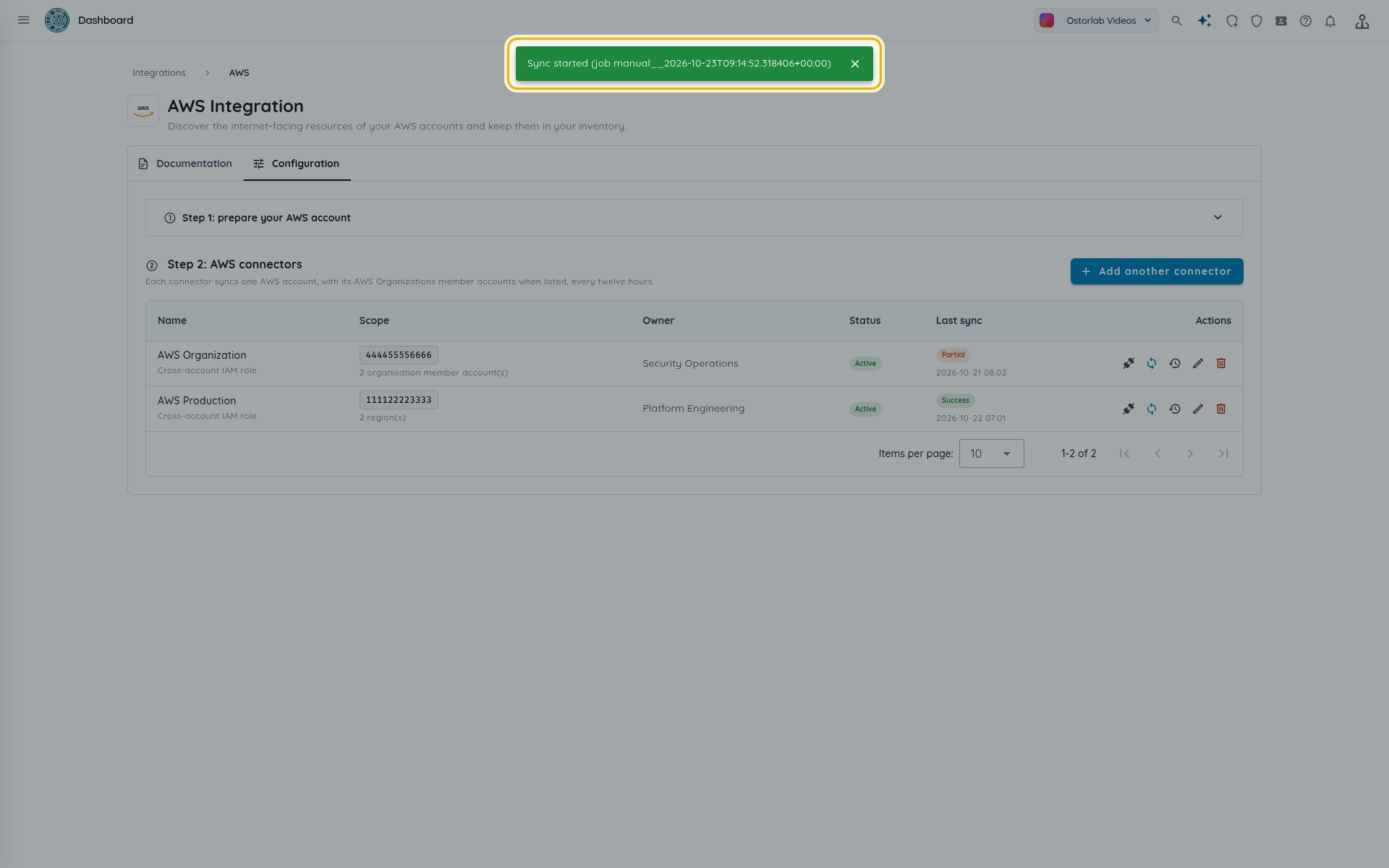This screenshot has width=1389, height=868.
Task: Open the Ostorlab Videos organization dropdown
Action: 1096,20
